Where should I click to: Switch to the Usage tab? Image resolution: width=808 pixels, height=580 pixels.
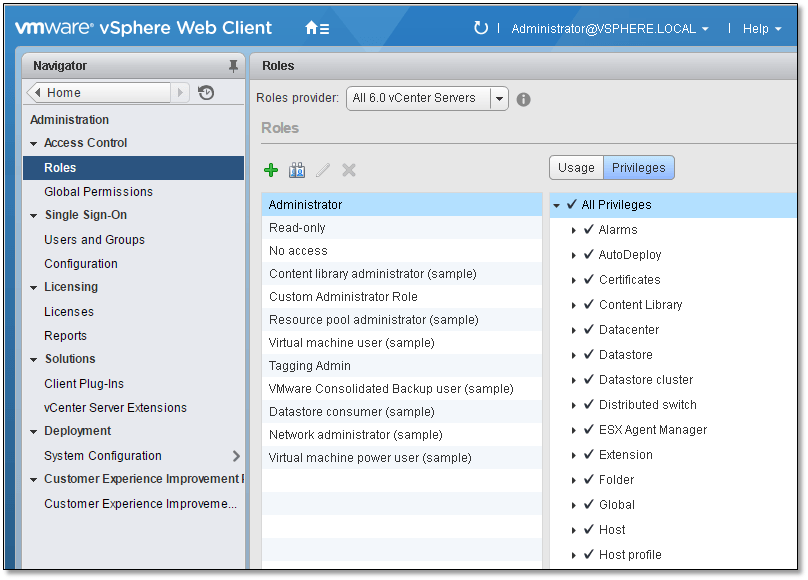[x=576, y=168]
